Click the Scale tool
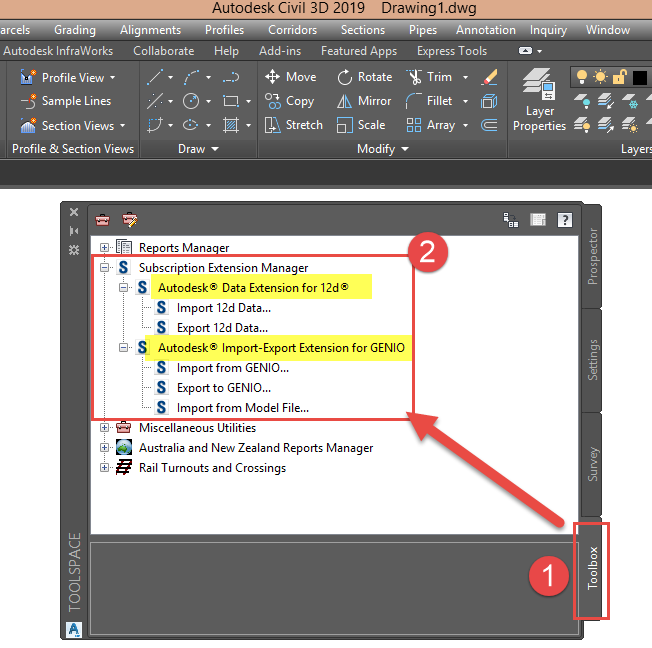The image size is (652, 648). (361, 125)
